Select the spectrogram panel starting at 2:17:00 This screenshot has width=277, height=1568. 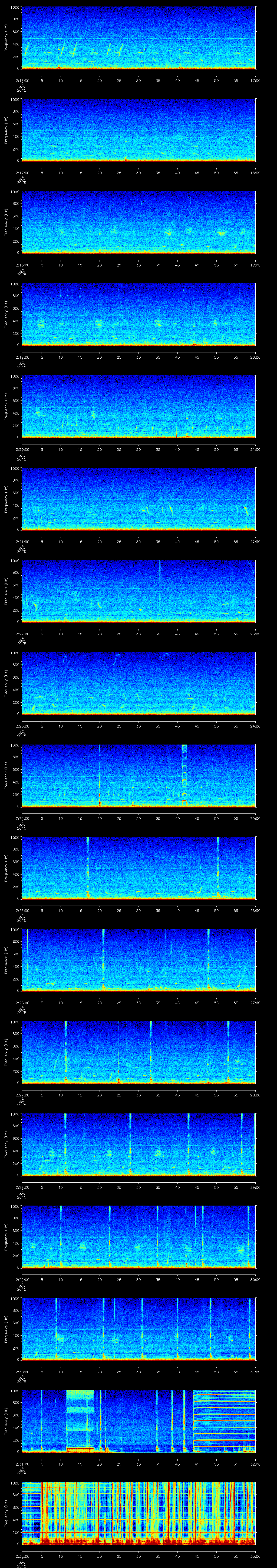(x=138, y=130)
